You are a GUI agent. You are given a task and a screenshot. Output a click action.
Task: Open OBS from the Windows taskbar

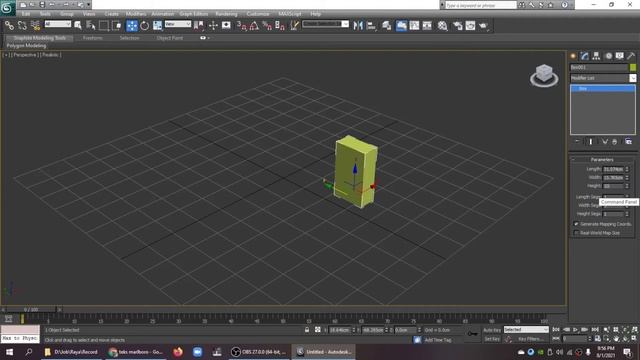coord(259,352)
